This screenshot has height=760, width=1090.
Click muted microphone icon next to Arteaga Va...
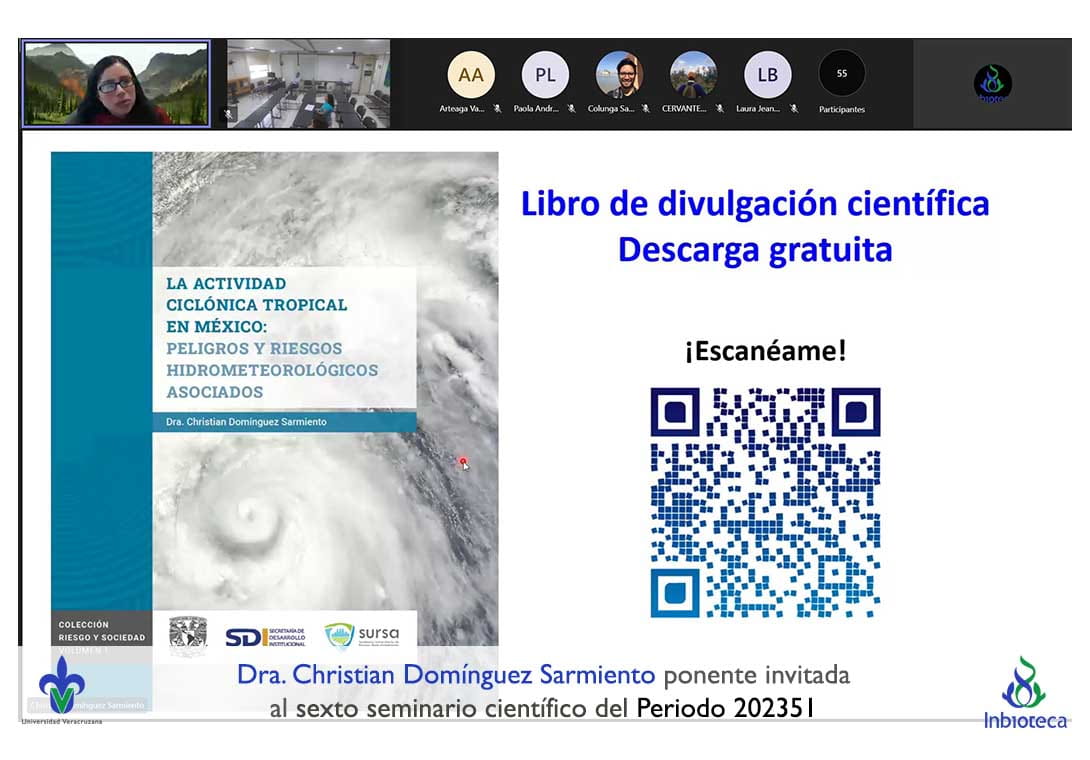497,109
